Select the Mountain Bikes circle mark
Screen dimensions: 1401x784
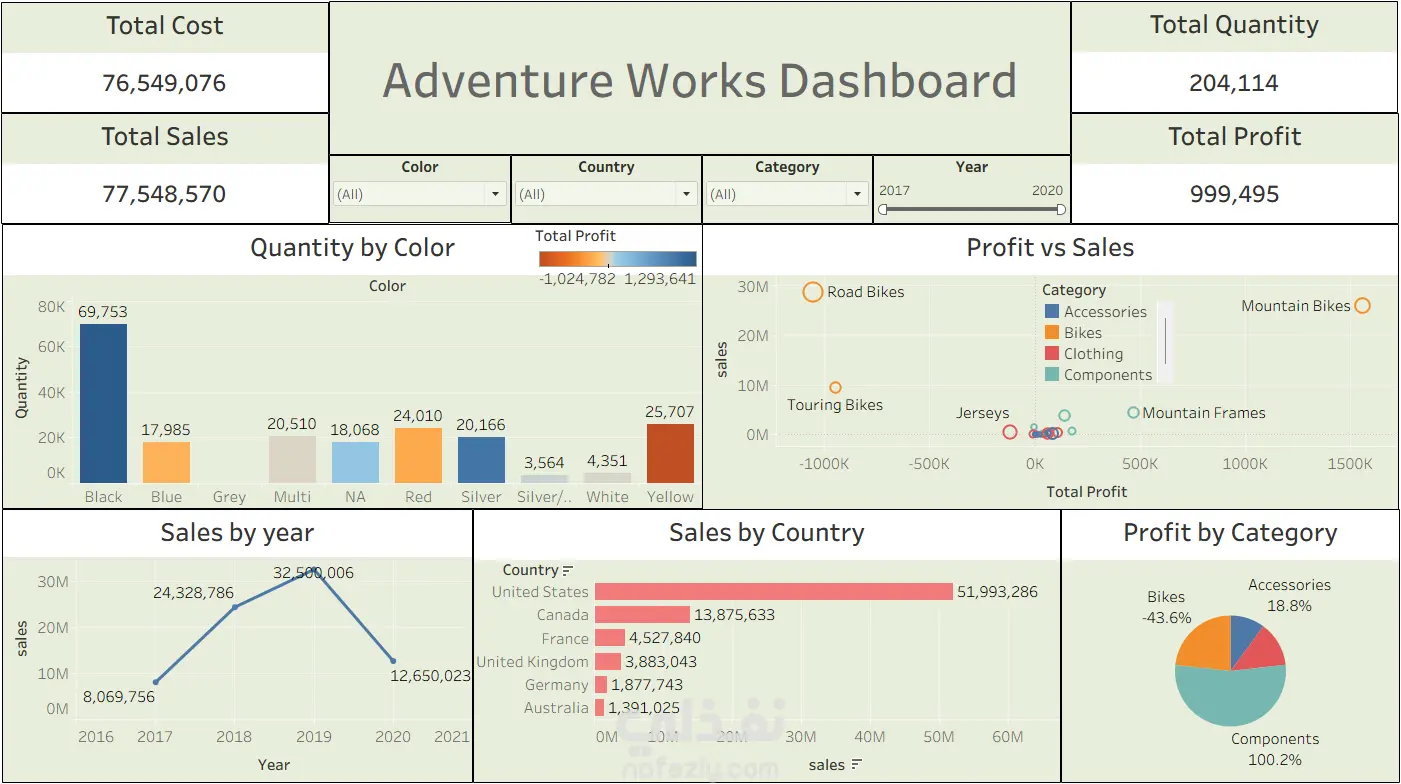[x=1362, y=306]
